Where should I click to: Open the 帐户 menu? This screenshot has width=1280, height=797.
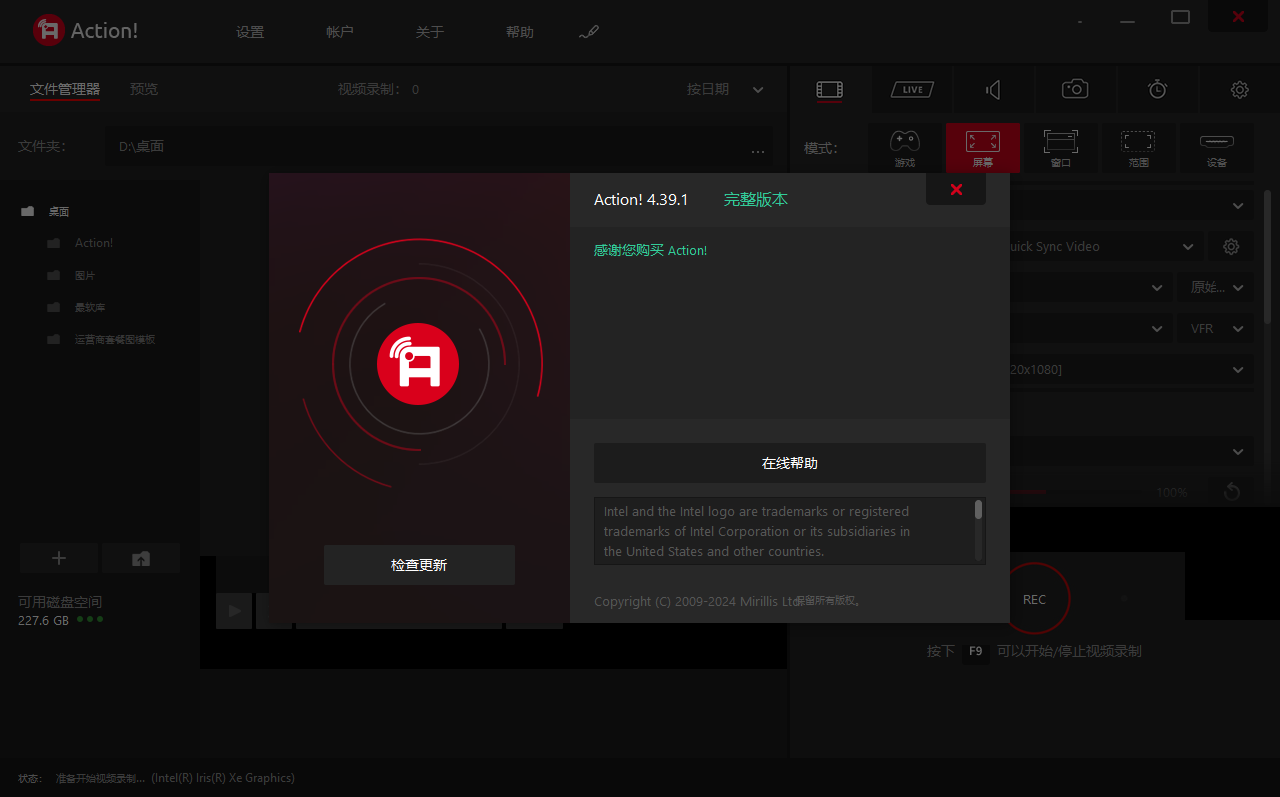340,32
